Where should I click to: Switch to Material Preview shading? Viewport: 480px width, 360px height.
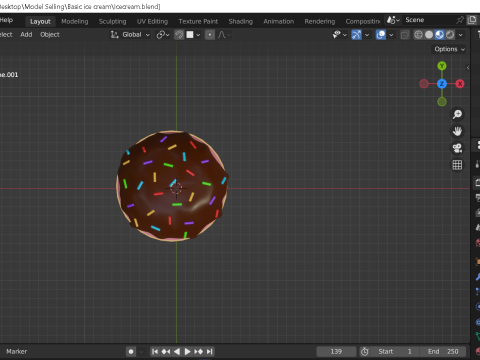[439, 35]
